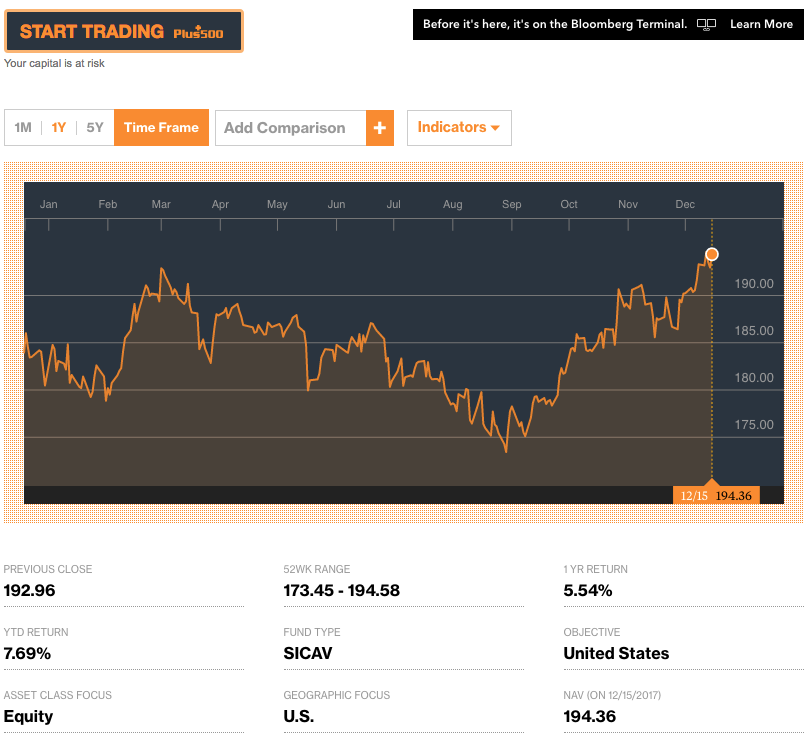This screenshot has height=735, width=811.
Task: Click the 190.00 price axis label
Action: [x=754, y=284]
